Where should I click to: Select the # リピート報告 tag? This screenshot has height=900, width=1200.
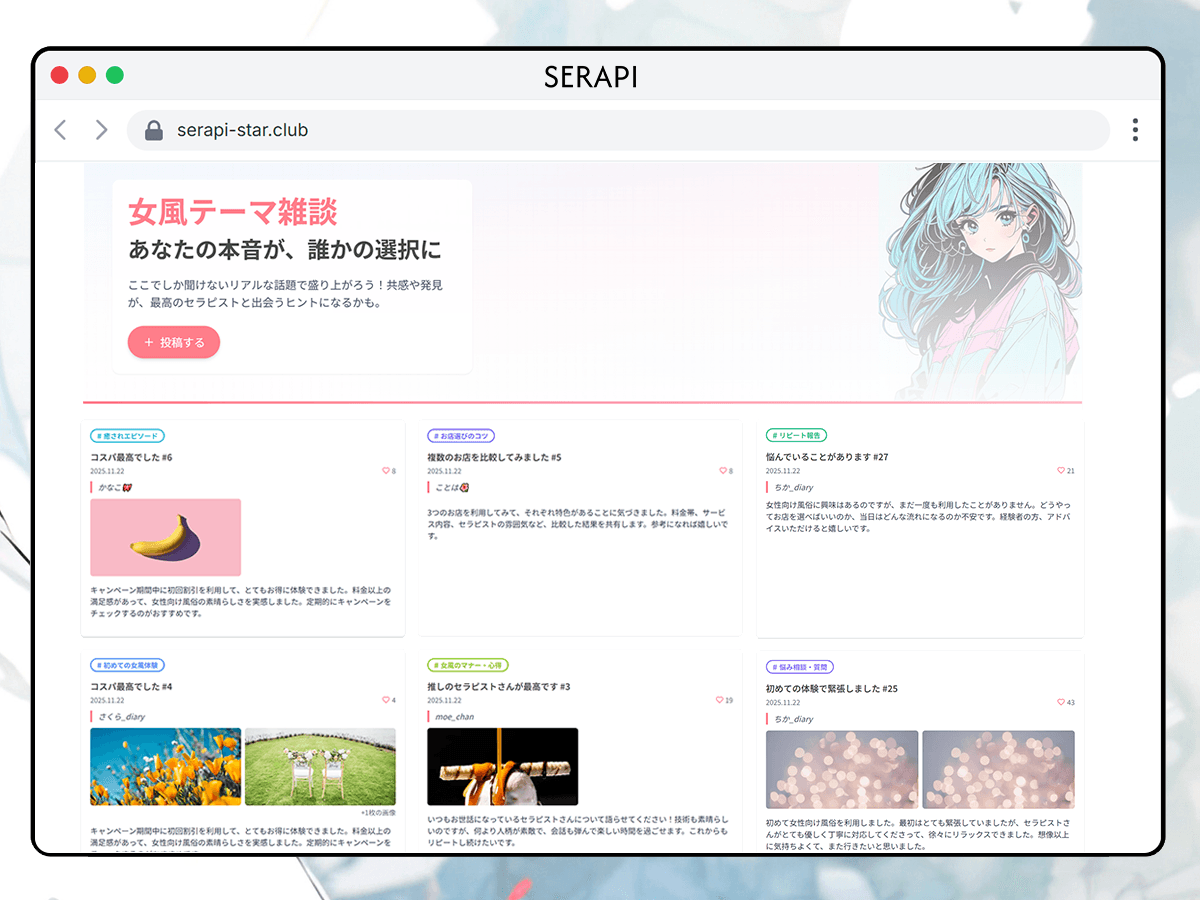tap(797, 436)
